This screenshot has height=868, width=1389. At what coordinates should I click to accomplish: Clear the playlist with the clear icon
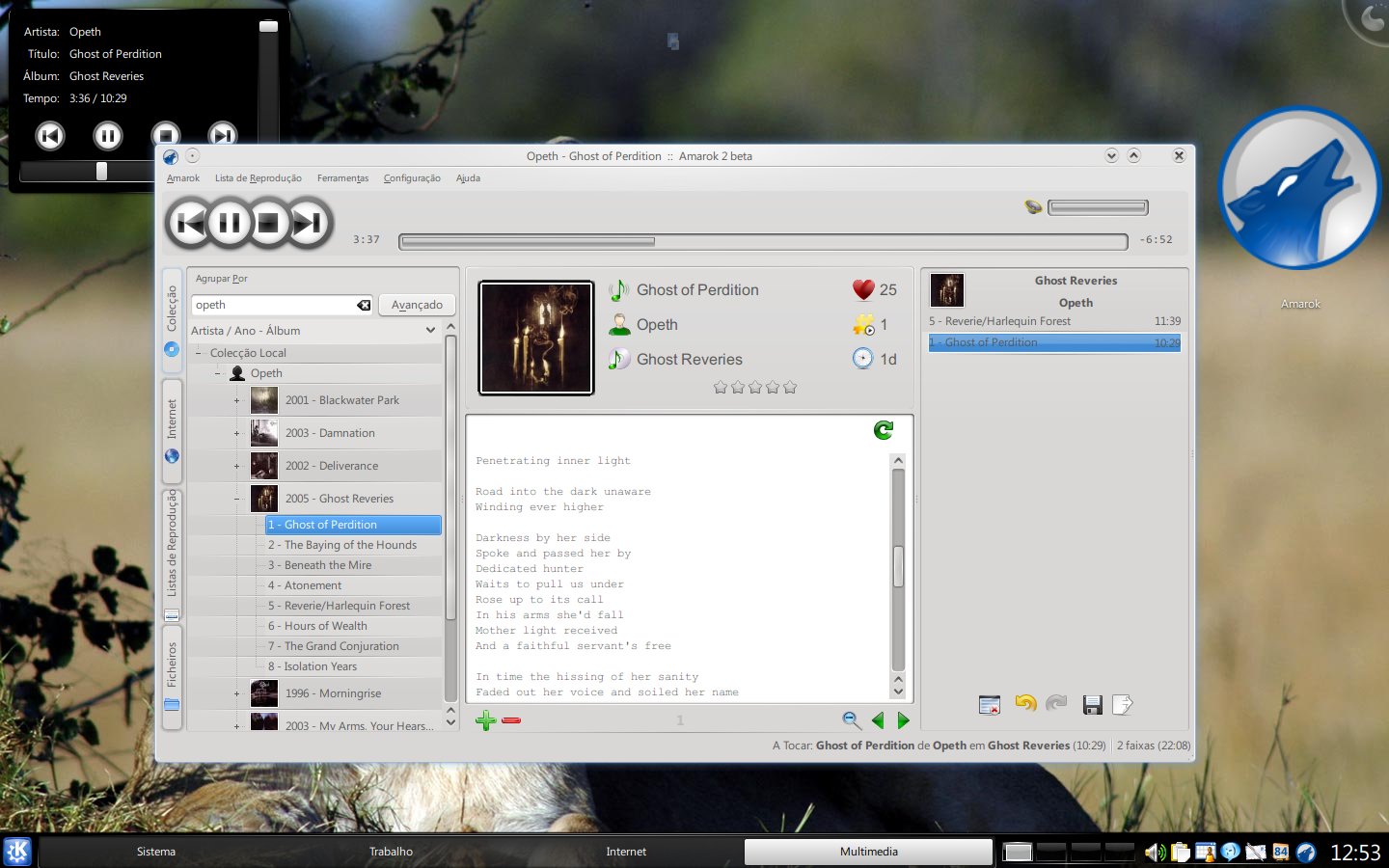click(x=990, y=705)
